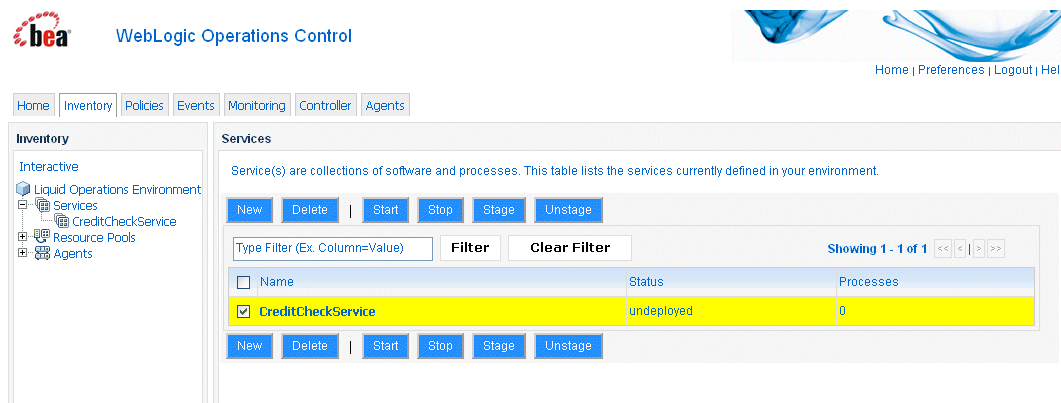Click the Start button above the table
Viewport: 1061px width, 403px height.
[x=386, y=210]
